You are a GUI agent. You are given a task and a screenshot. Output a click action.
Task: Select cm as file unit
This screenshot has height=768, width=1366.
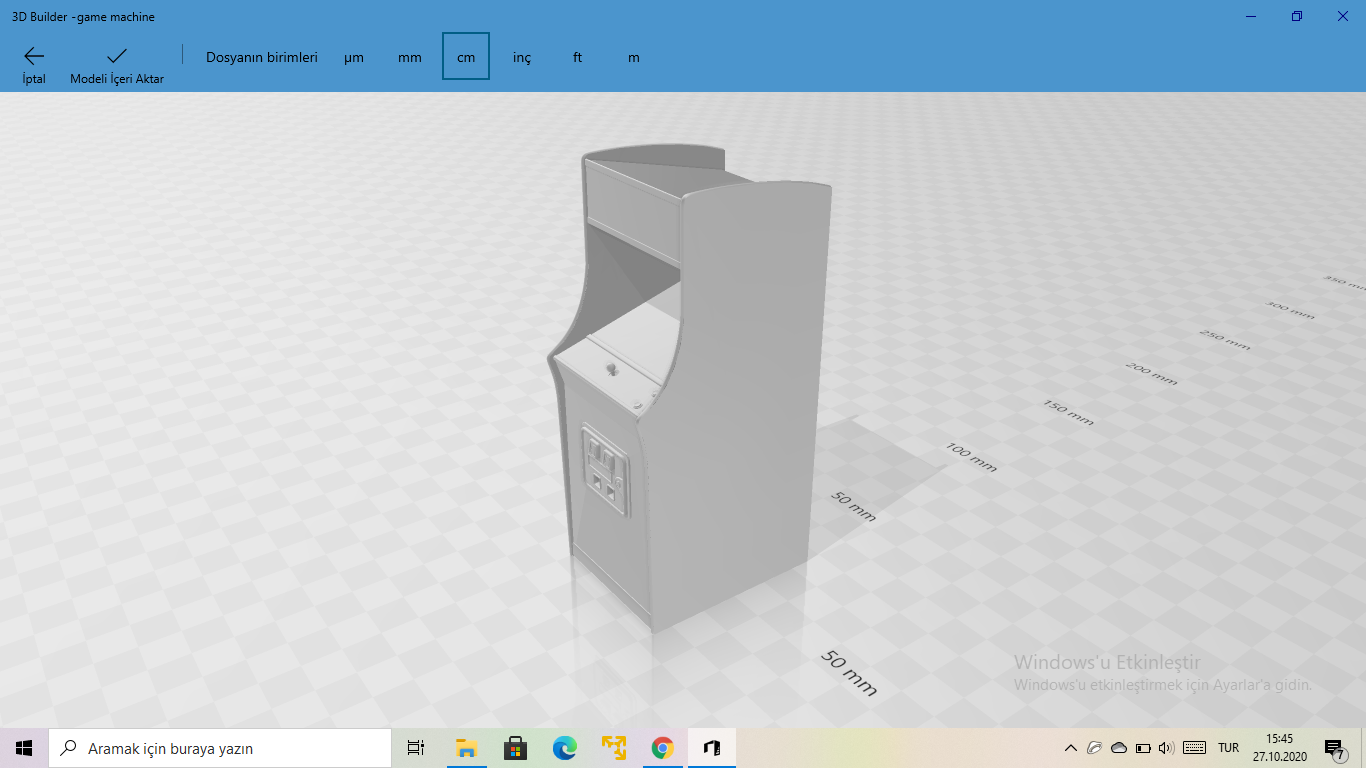[466, 57]
